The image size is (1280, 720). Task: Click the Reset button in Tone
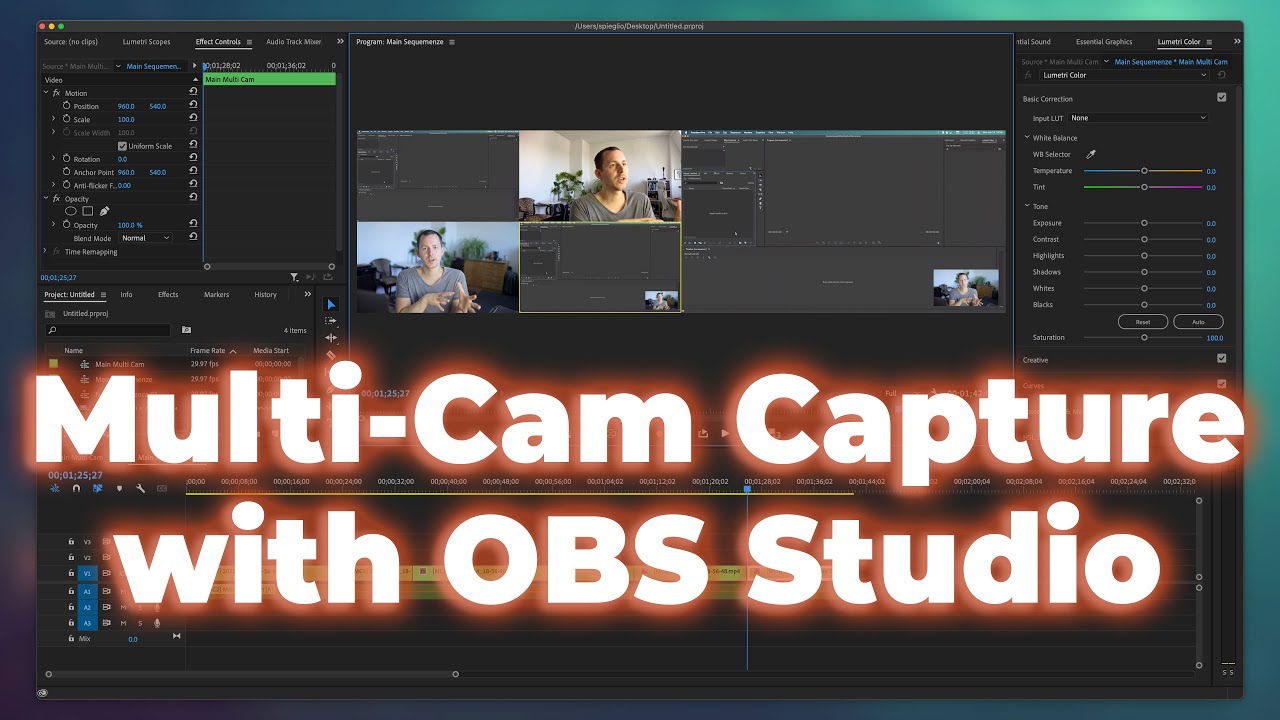[1143, 322]
